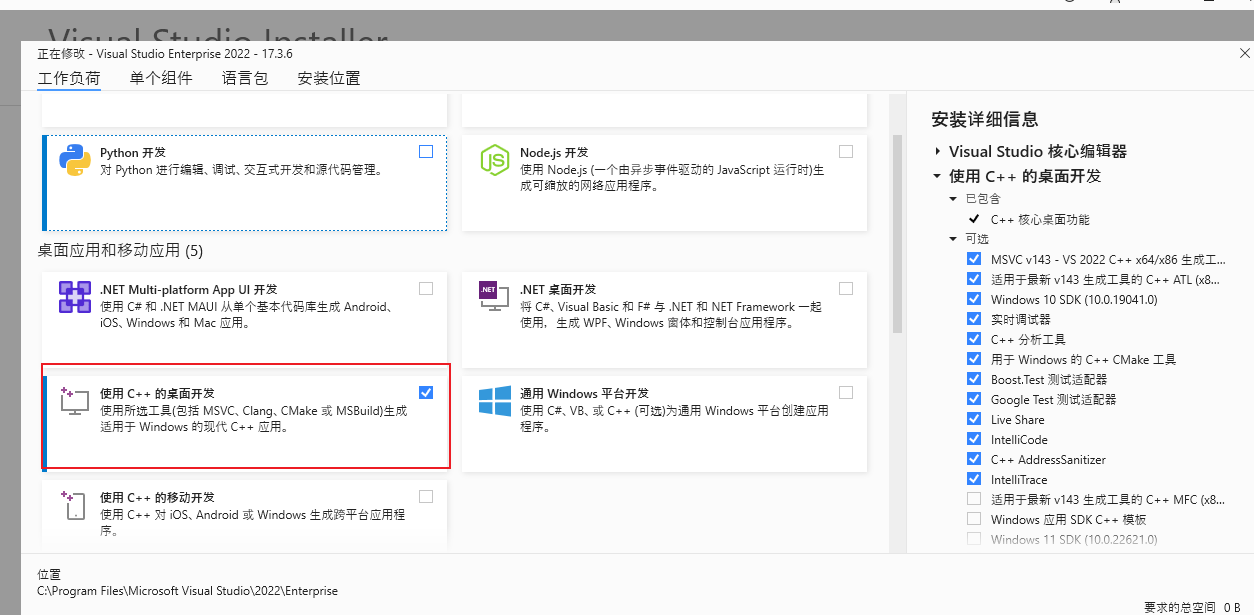Switch to 工作负荷 tab
1254x615 pixels.
coord(69,78)
